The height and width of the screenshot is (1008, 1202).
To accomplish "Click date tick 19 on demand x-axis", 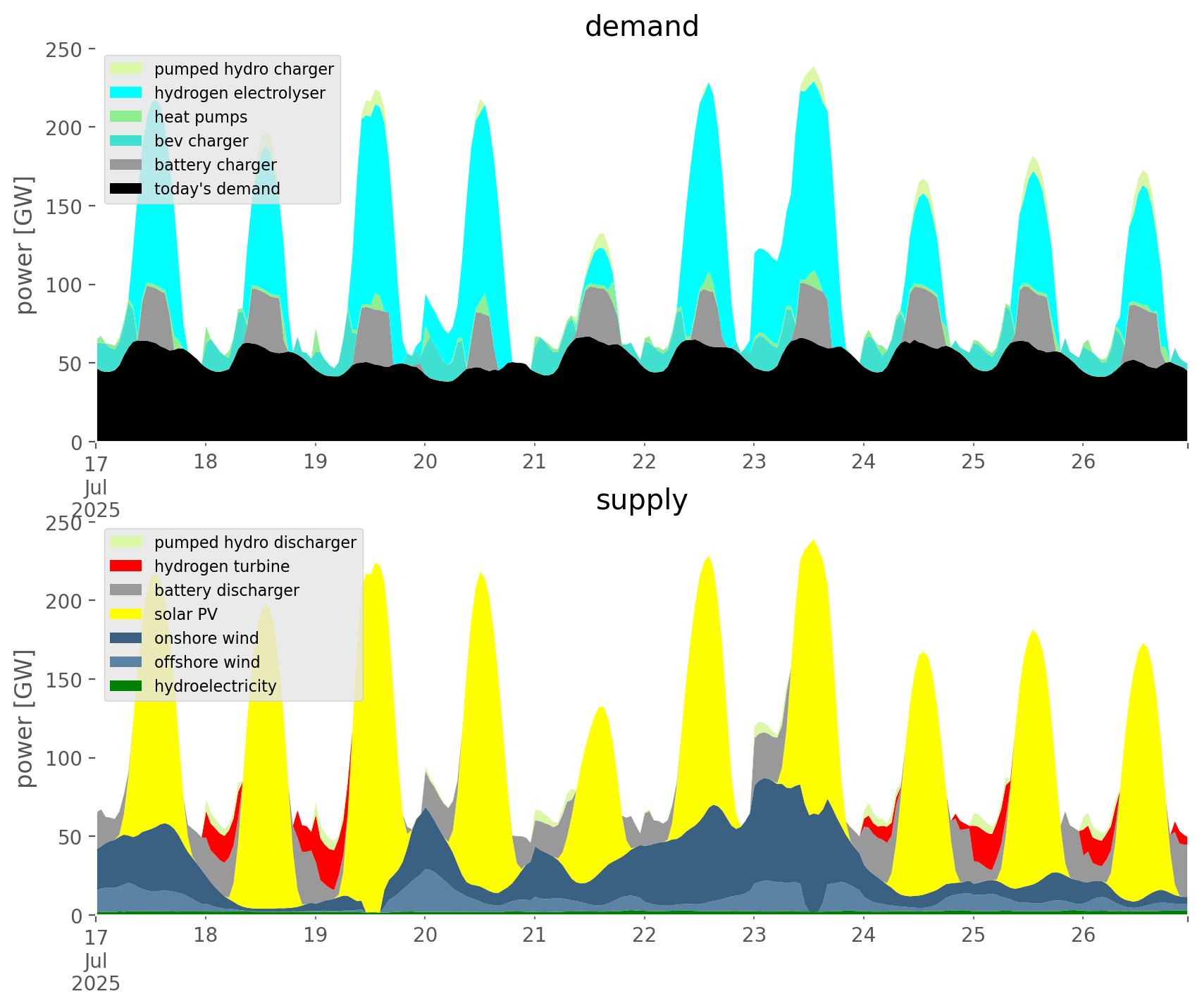I will tap(315, 462).
